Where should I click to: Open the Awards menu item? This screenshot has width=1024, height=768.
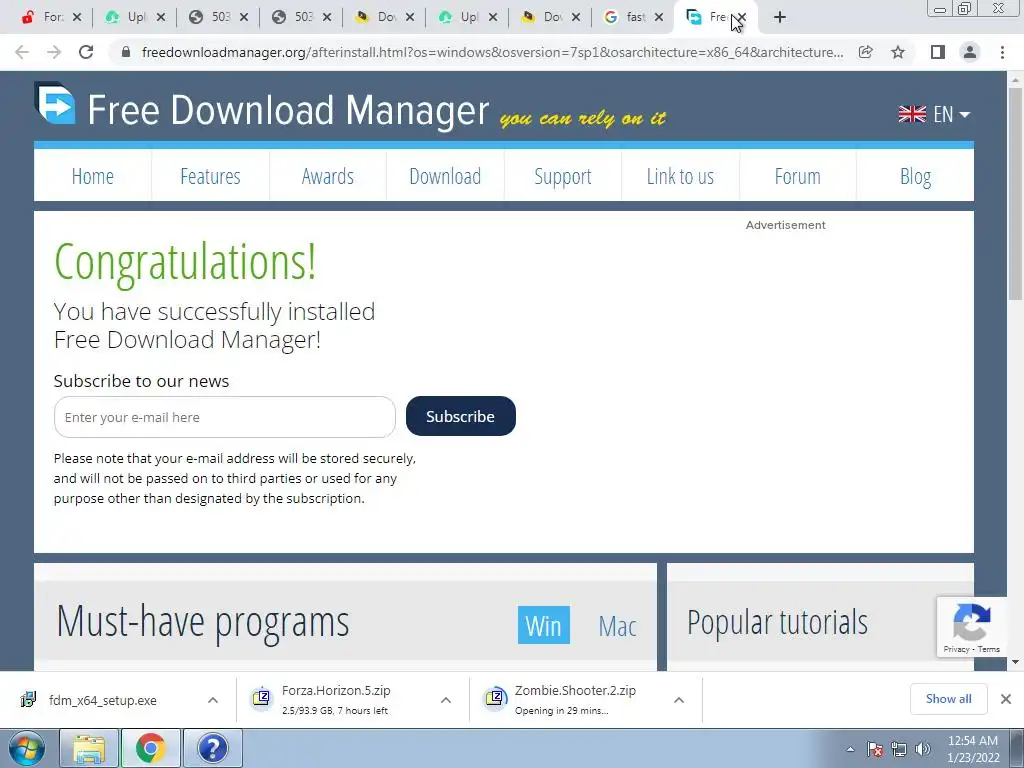[328, 176]
